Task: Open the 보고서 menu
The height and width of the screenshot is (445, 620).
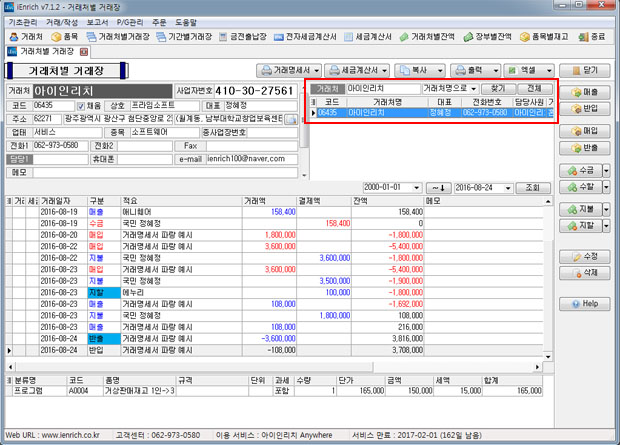Action: click(x=99, y=20)
